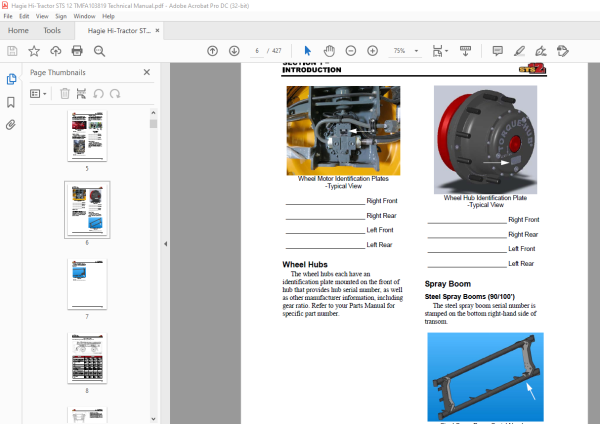
Task: Open the Edit menu
Action: 24,16
